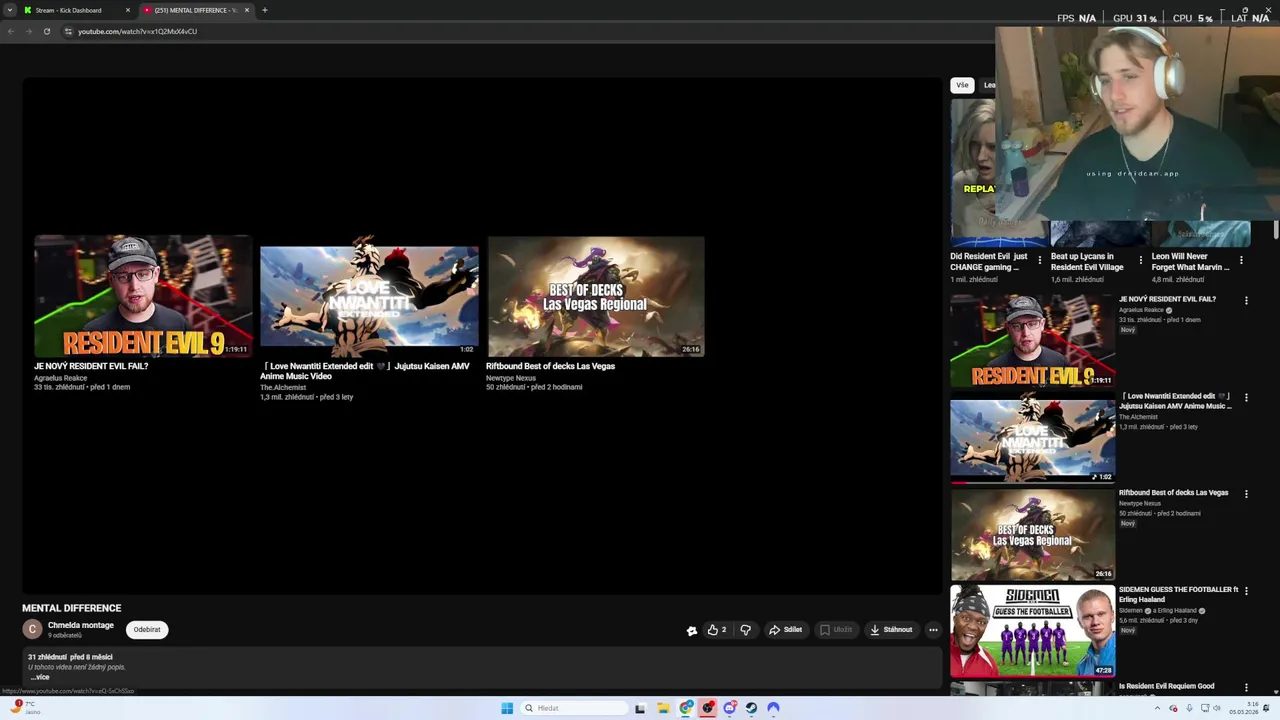
Task: Open Chmelda montage channel link
Action: click(x=81, y=625)
